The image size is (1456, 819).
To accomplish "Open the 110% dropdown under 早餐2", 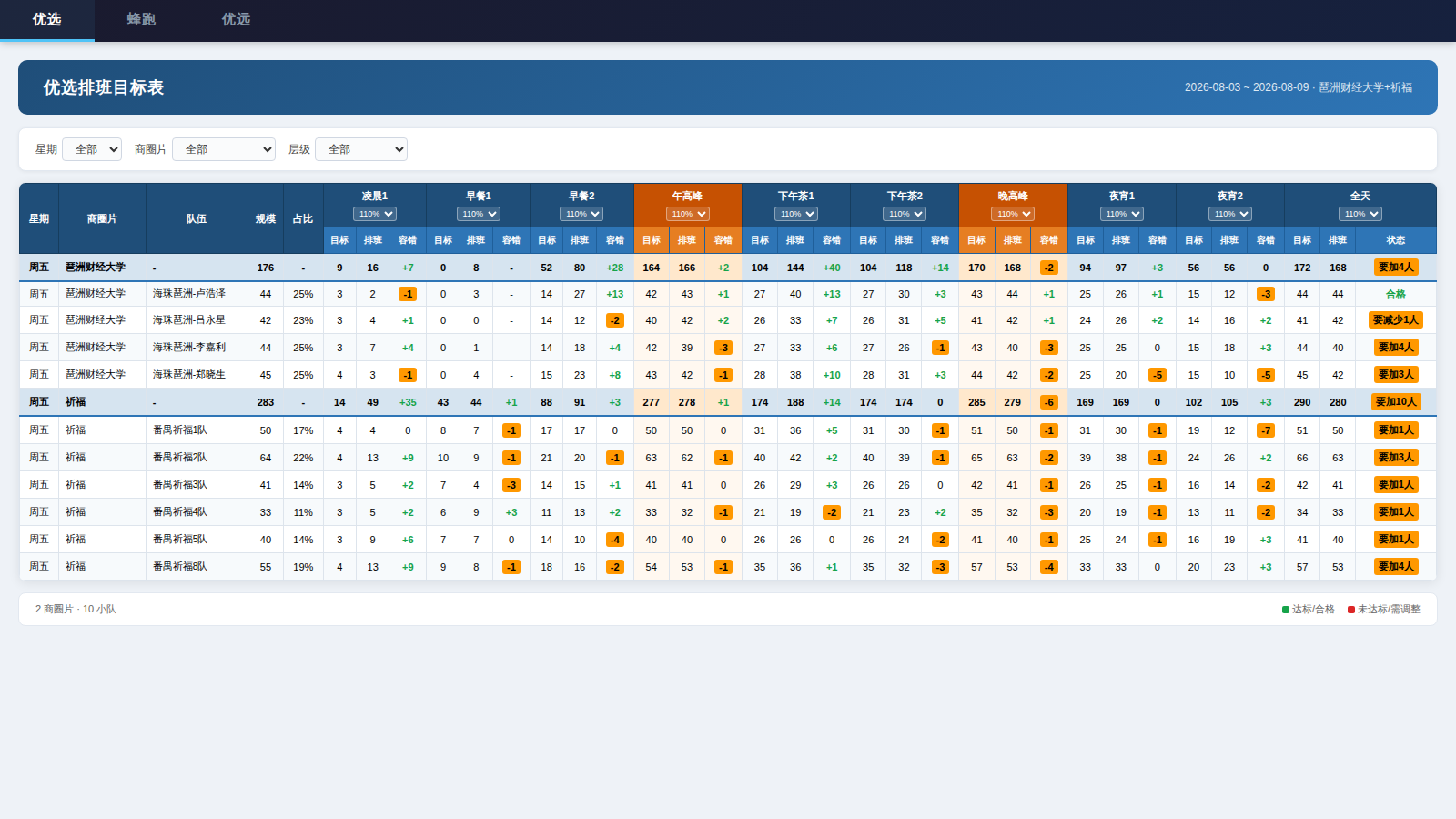I will (x=581, y=214).
